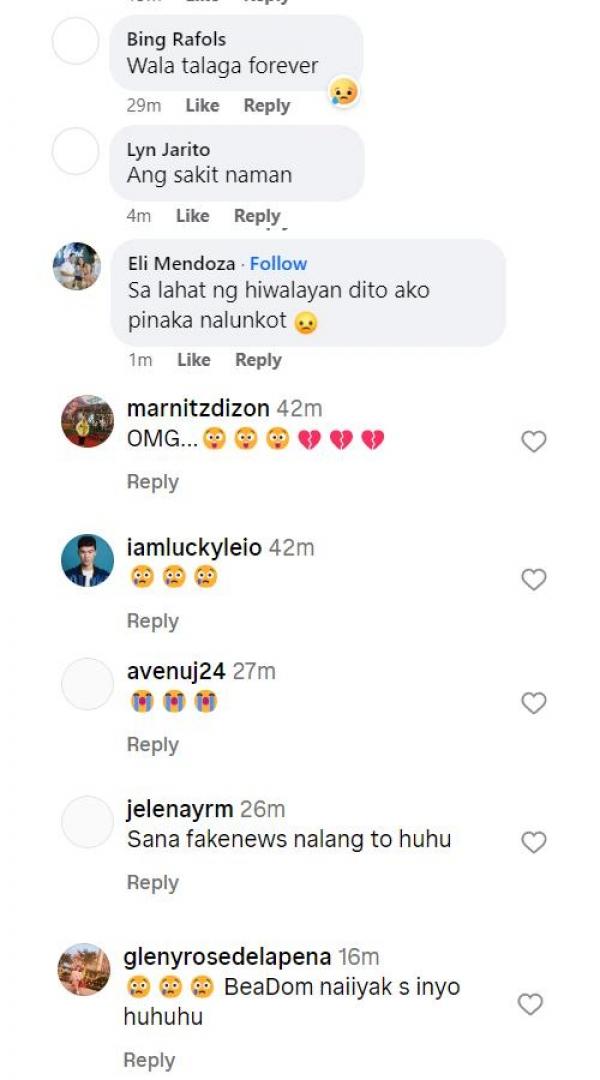Reply to jelenayrm's fakenews comment
Screen dimensions: 600x1080
click(152, 883)
